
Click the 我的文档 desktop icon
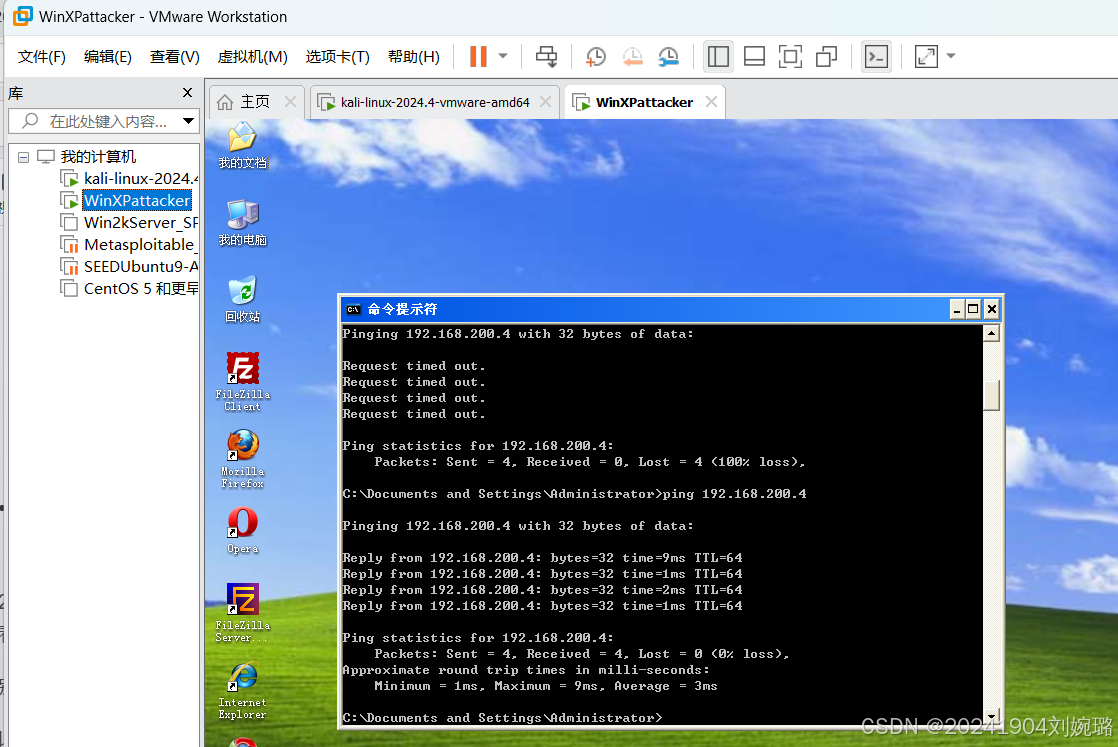242,145
